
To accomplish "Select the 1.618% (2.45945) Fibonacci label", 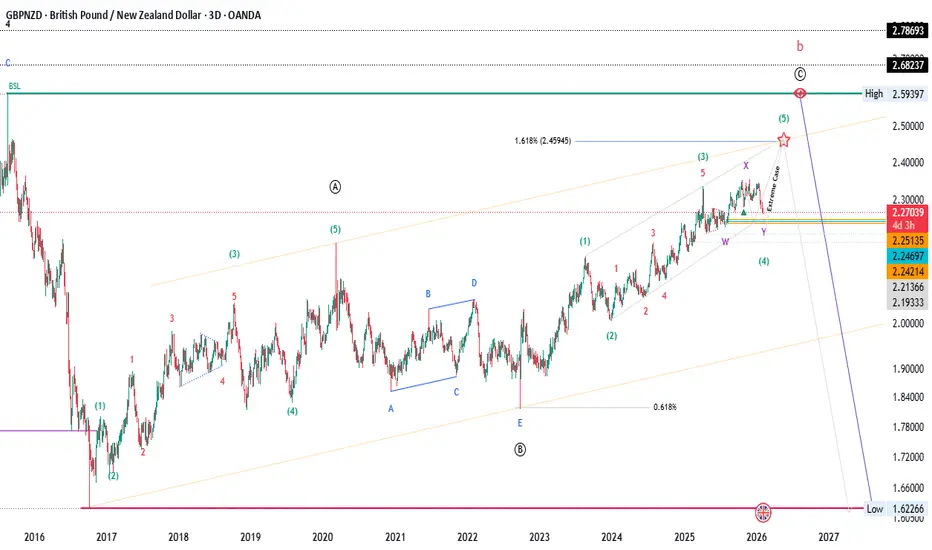I will (543, 141).
